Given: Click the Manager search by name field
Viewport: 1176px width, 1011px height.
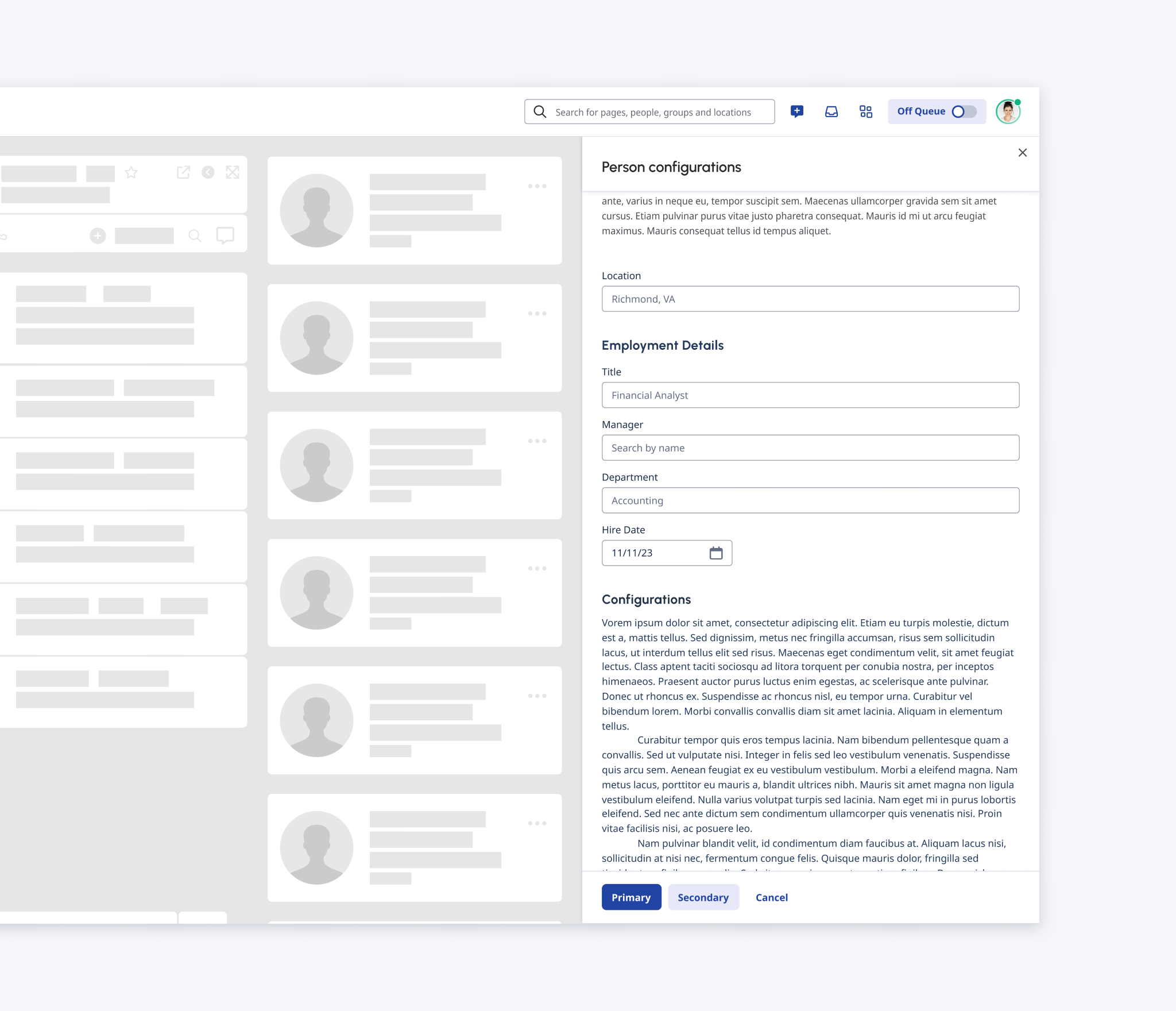Looking at the screenshot, I should point(810,447).
